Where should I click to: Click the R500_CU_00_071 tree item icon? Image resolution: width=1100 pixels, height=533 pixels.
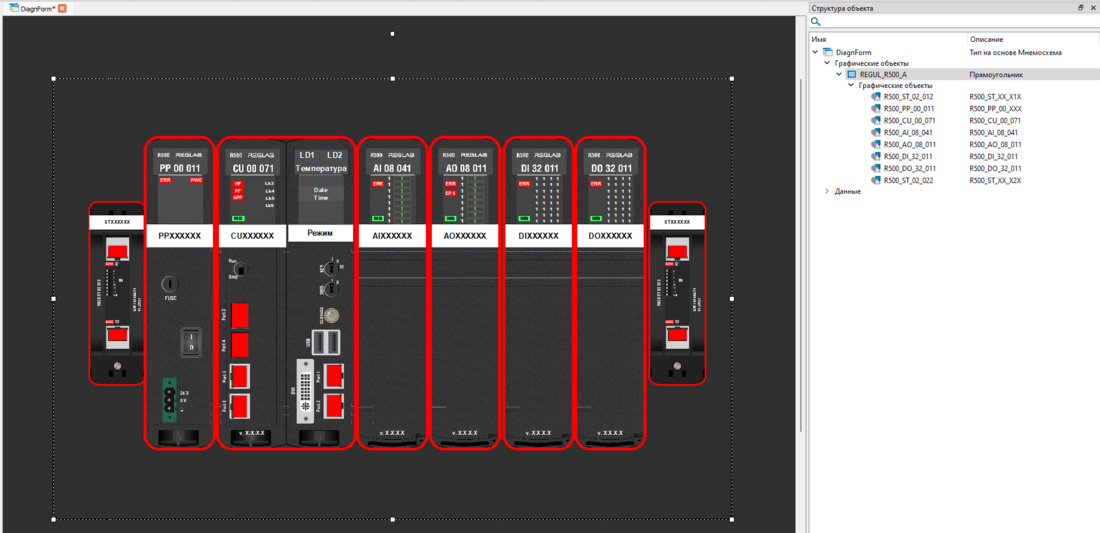[876, 121]
